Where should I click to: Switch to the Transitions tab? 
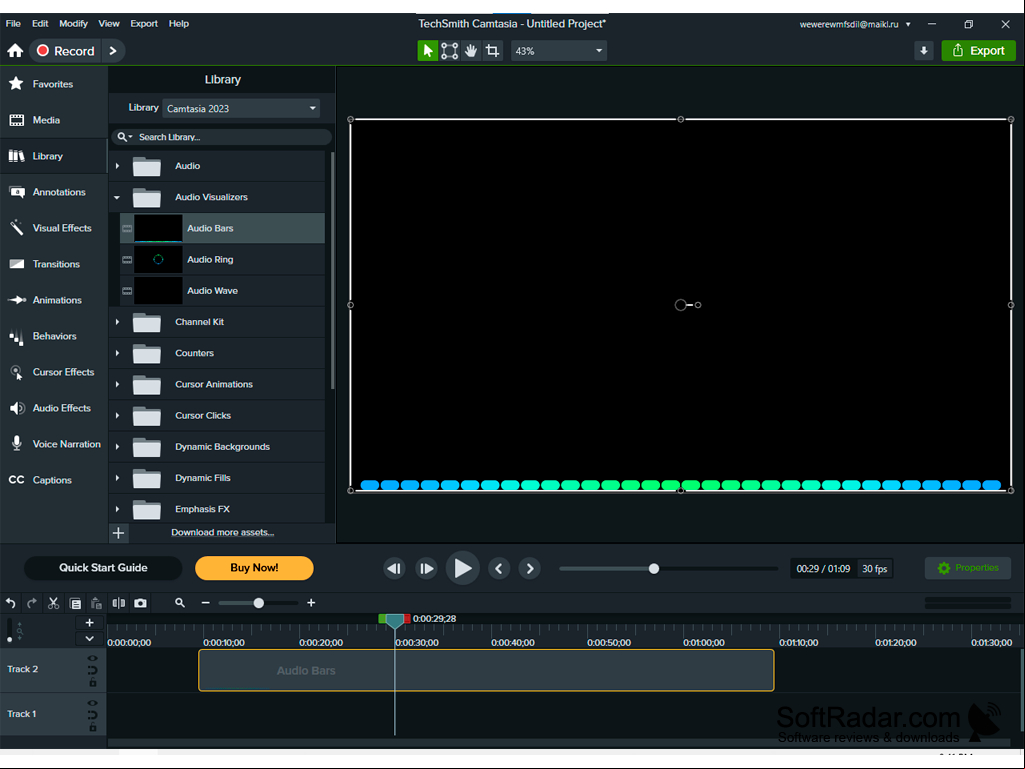click(x=54, y=264)
